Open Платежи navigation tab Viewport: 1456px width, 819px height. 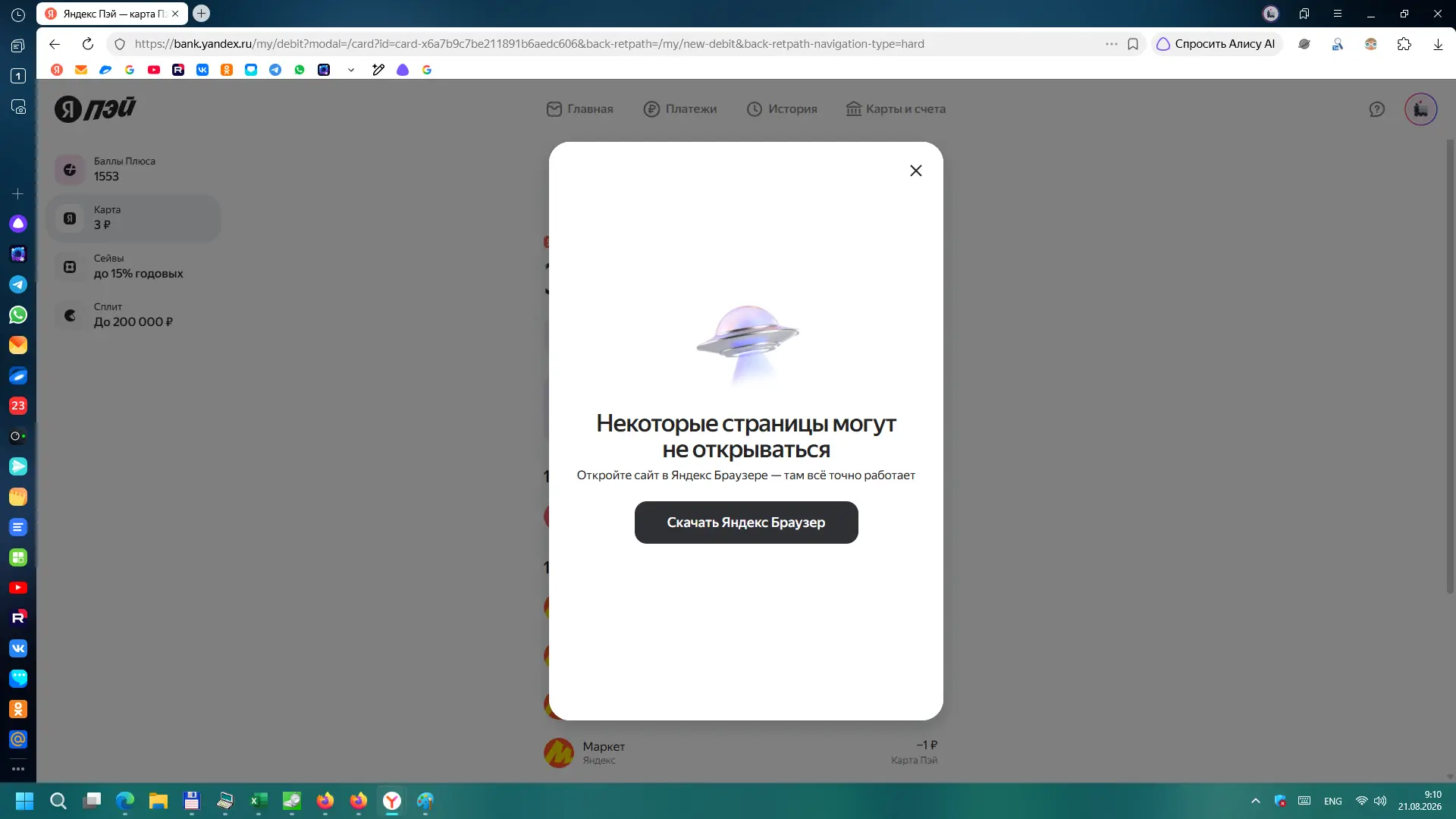point(680,109)
